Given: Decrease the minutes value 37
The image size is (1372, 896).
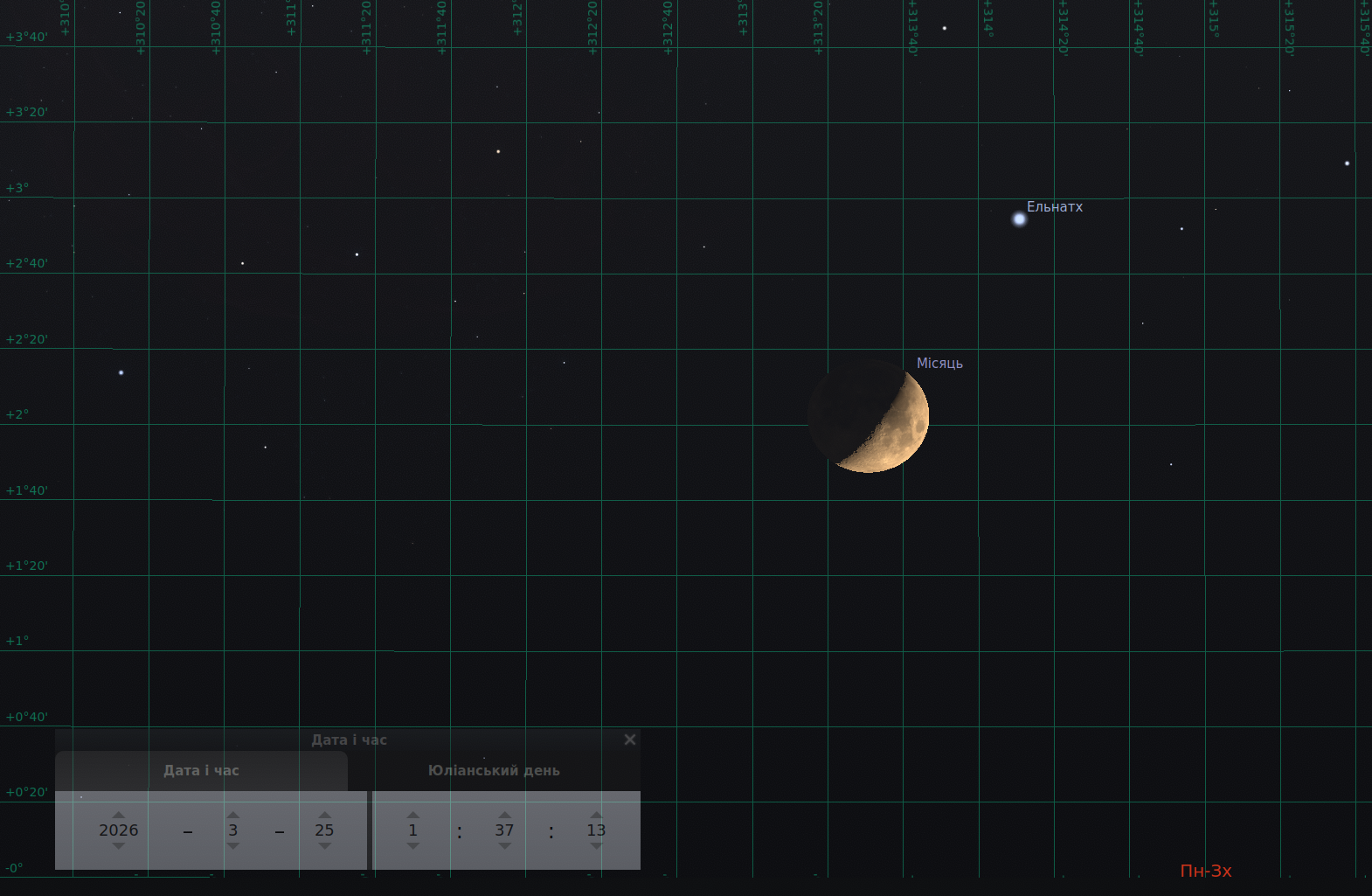Looking at the screenshot, I should (x=505, y=846).
